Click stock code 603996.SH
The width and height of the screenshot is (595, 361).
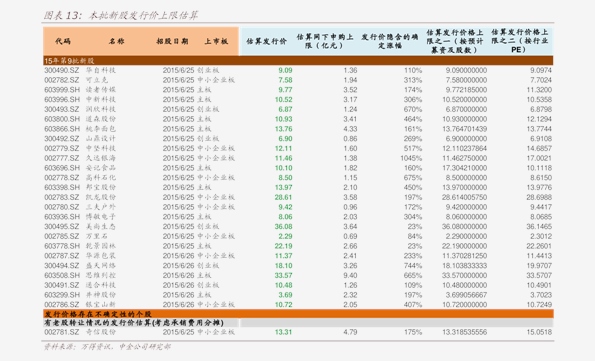coord(62,99)
